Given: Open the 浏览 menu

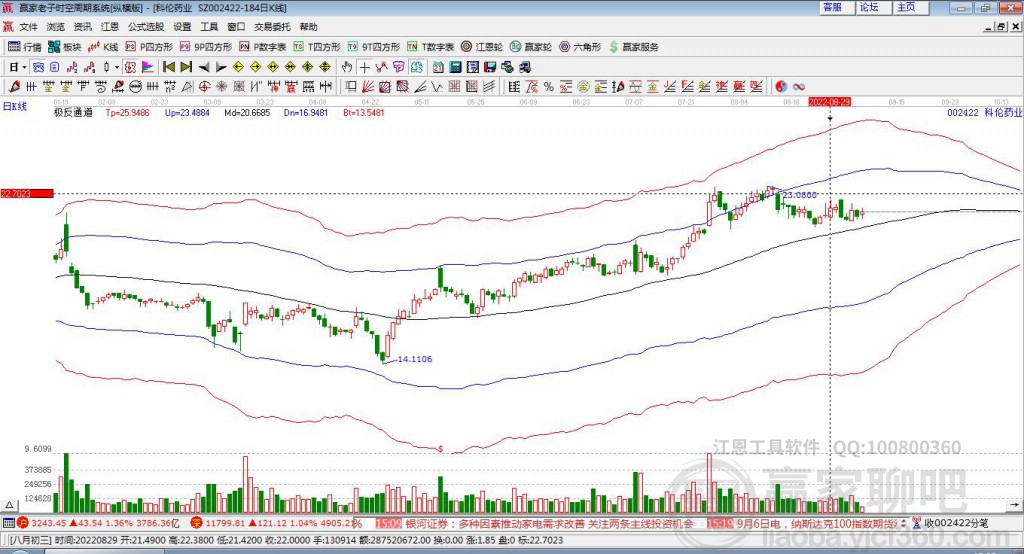Looking at the screenshot, I should [56, 27].
